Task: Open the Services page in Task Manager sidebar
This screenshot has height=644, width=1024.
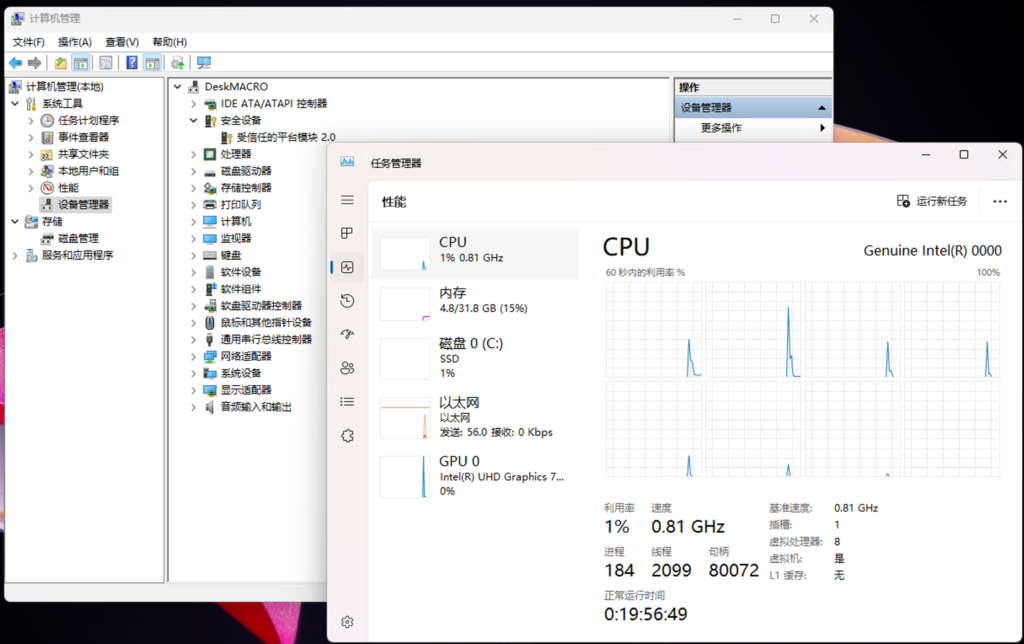Action: click(x=347, y=436)
